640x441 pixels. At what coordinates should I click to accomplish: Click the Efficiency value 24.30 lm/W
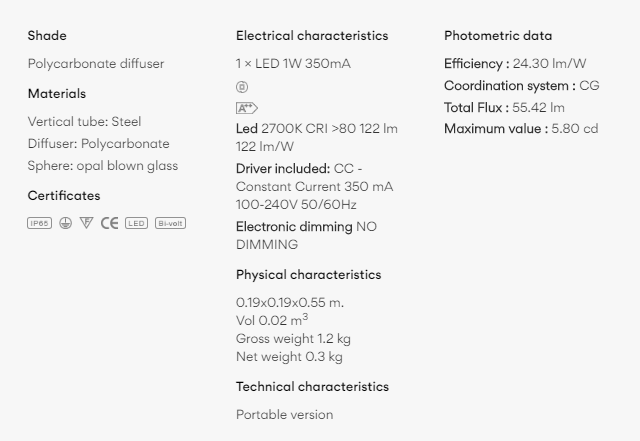[549, 64]
